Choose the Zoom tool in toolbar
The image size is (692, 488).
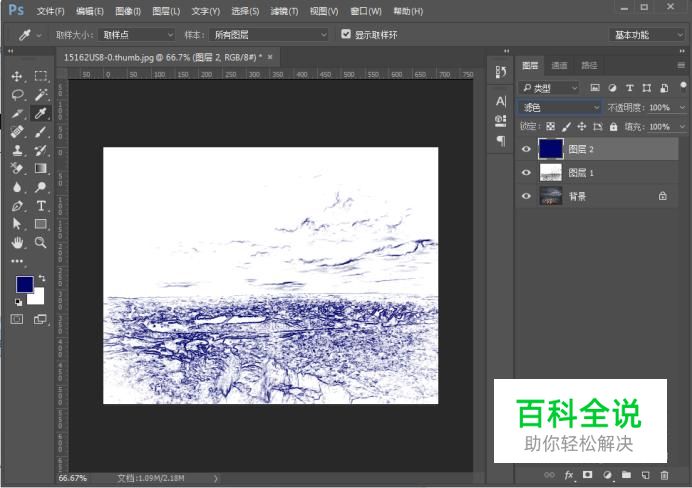click(41, 242)
